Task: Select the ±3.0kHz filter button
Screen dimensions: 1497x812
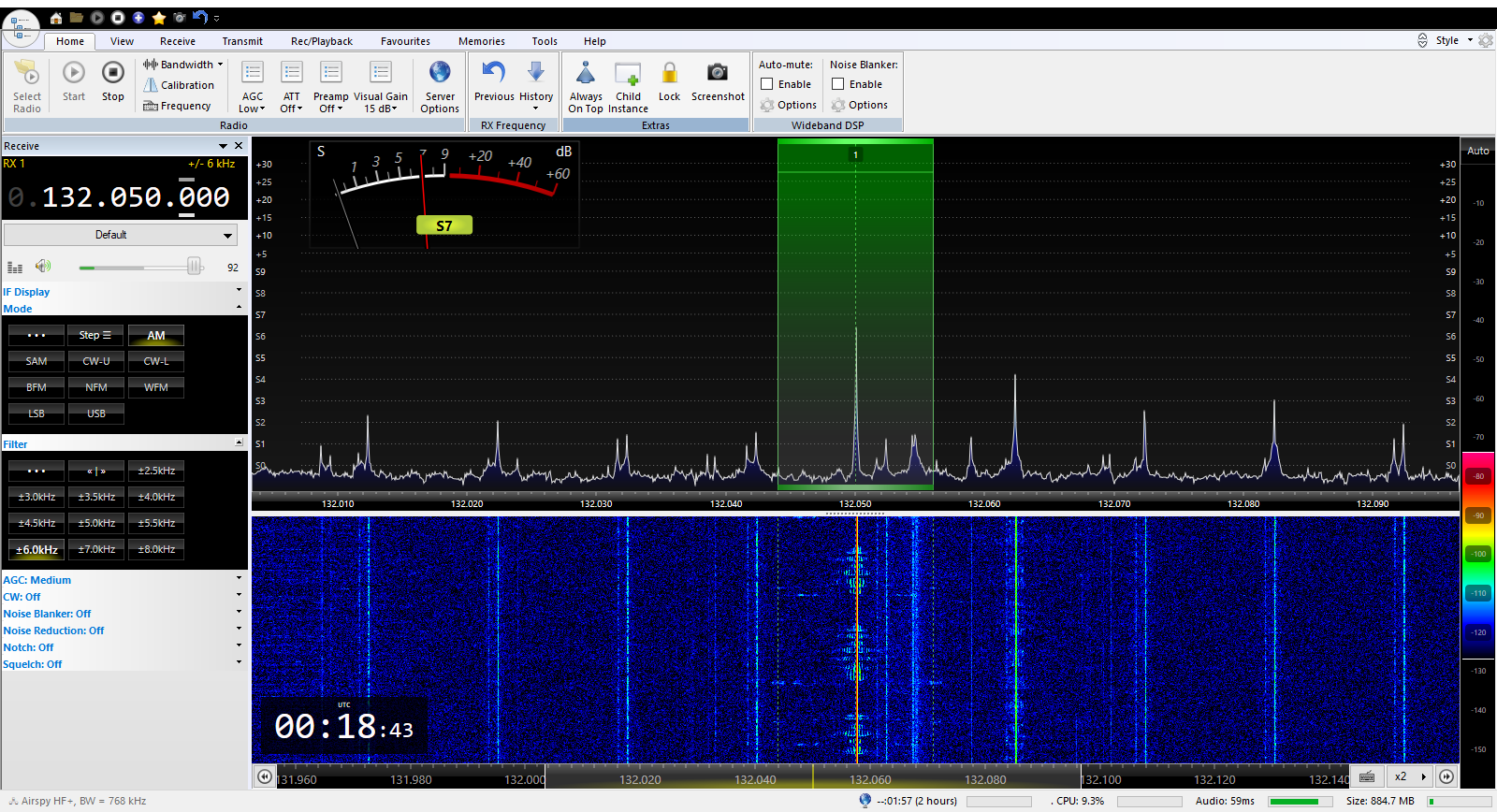Action: [36, 497]
